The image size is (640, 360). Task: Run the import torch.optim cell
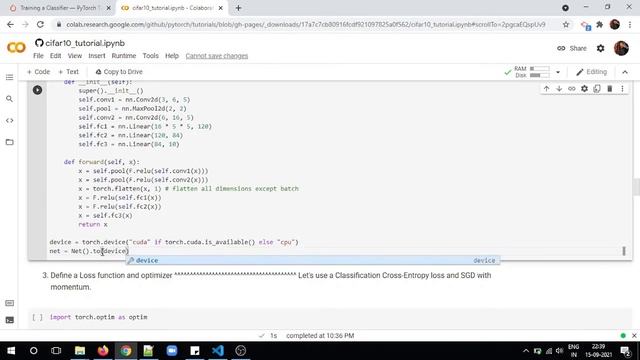pos(37,317)
